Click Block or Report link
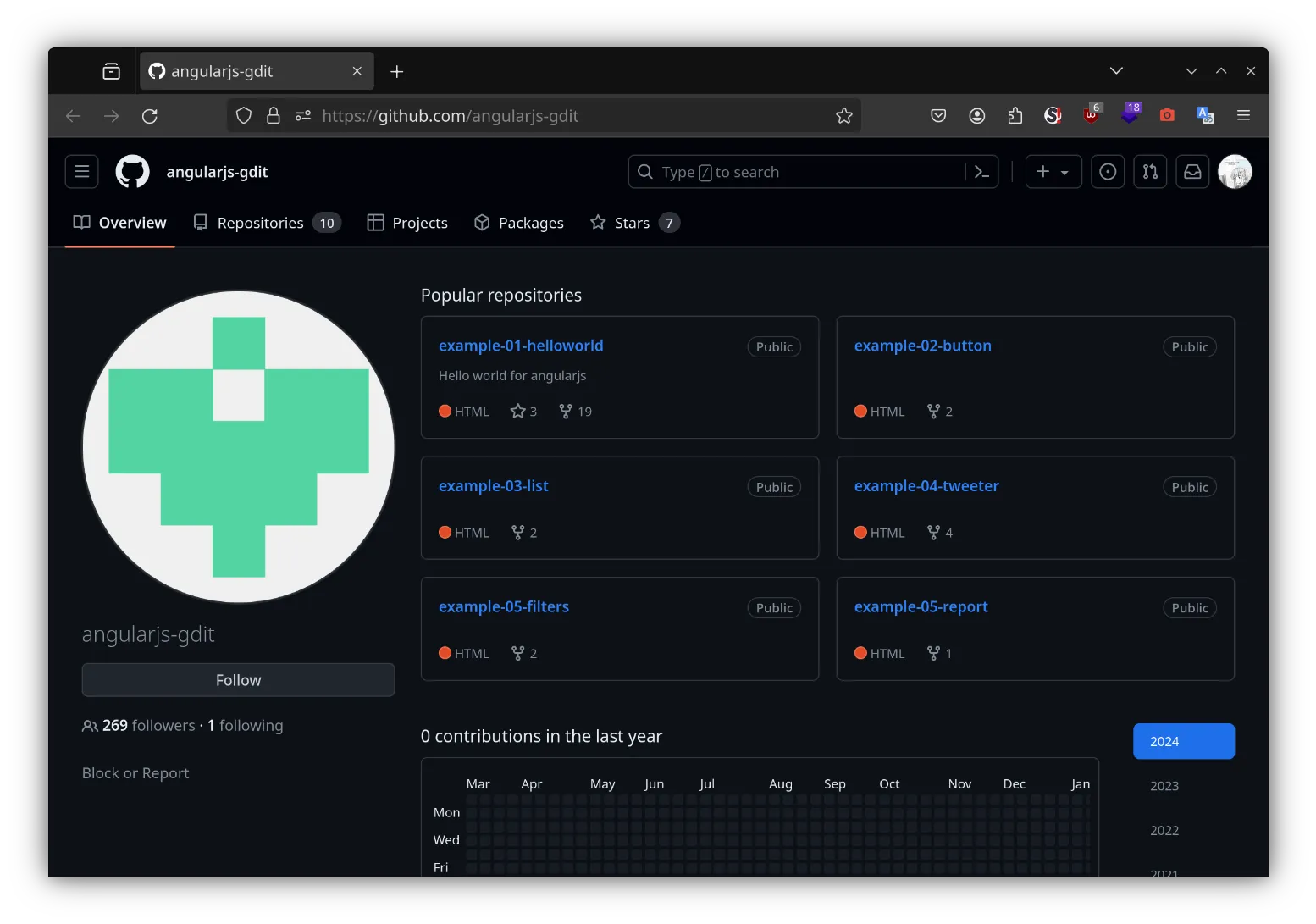This screenshot has height=924, width=1316. 135,773
